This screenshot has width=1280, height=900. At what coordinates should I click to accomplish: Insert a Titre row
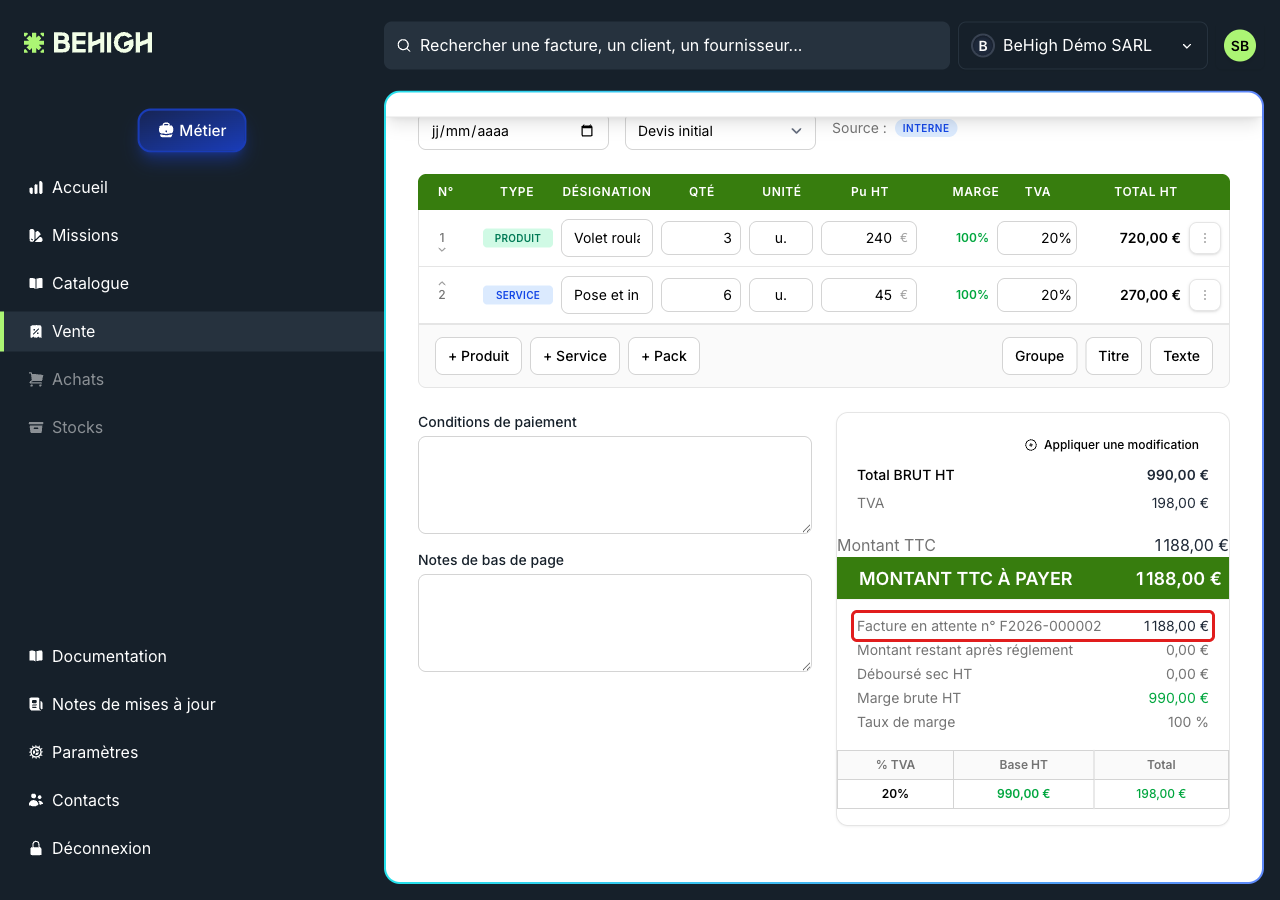click(1113, 356)
